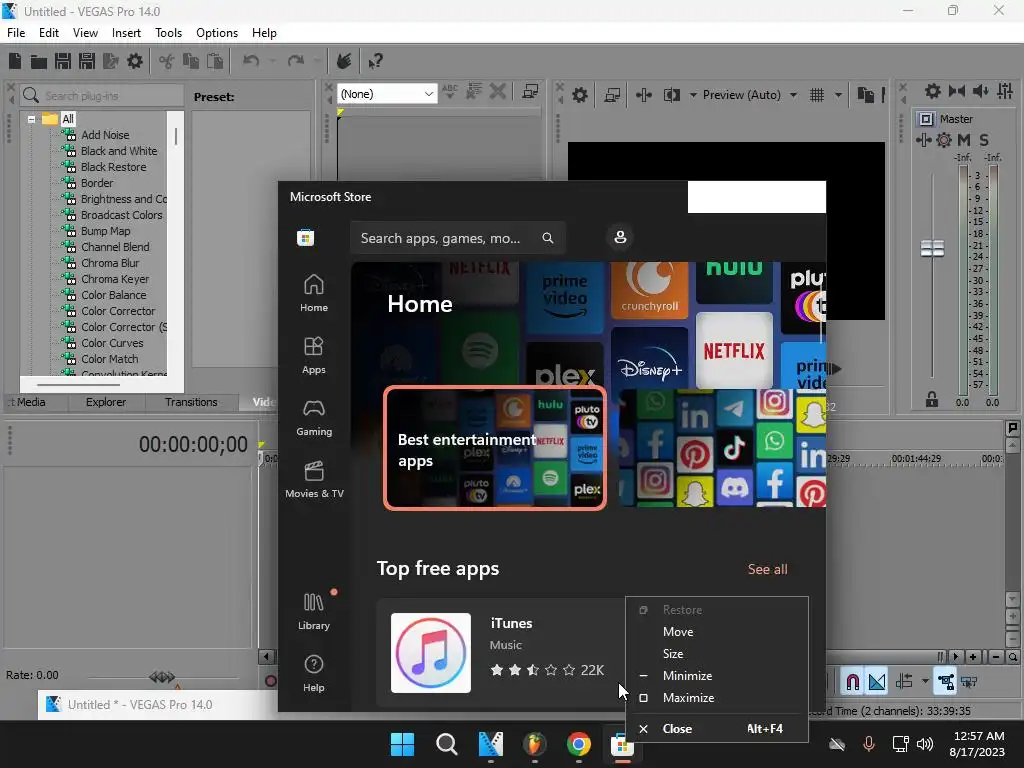Click the New project icon in VEGAS toolbar
The width and height of the screenshot is (1024, 768).
click(15, 61)
